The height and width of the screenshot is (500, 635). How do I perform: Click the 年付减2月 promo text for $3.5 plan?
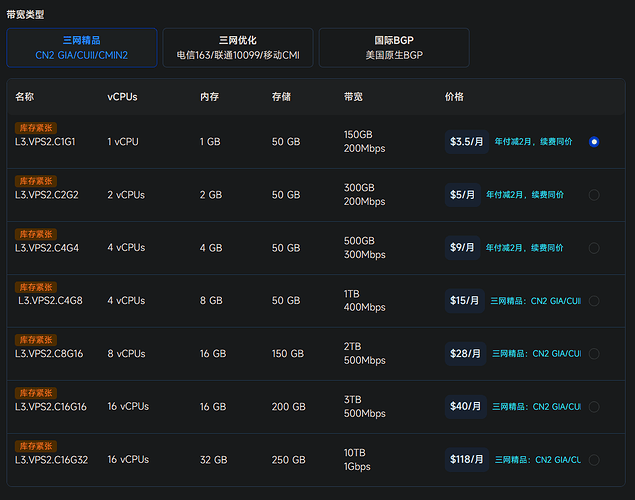pyautogui.click(x=533, y=142)
